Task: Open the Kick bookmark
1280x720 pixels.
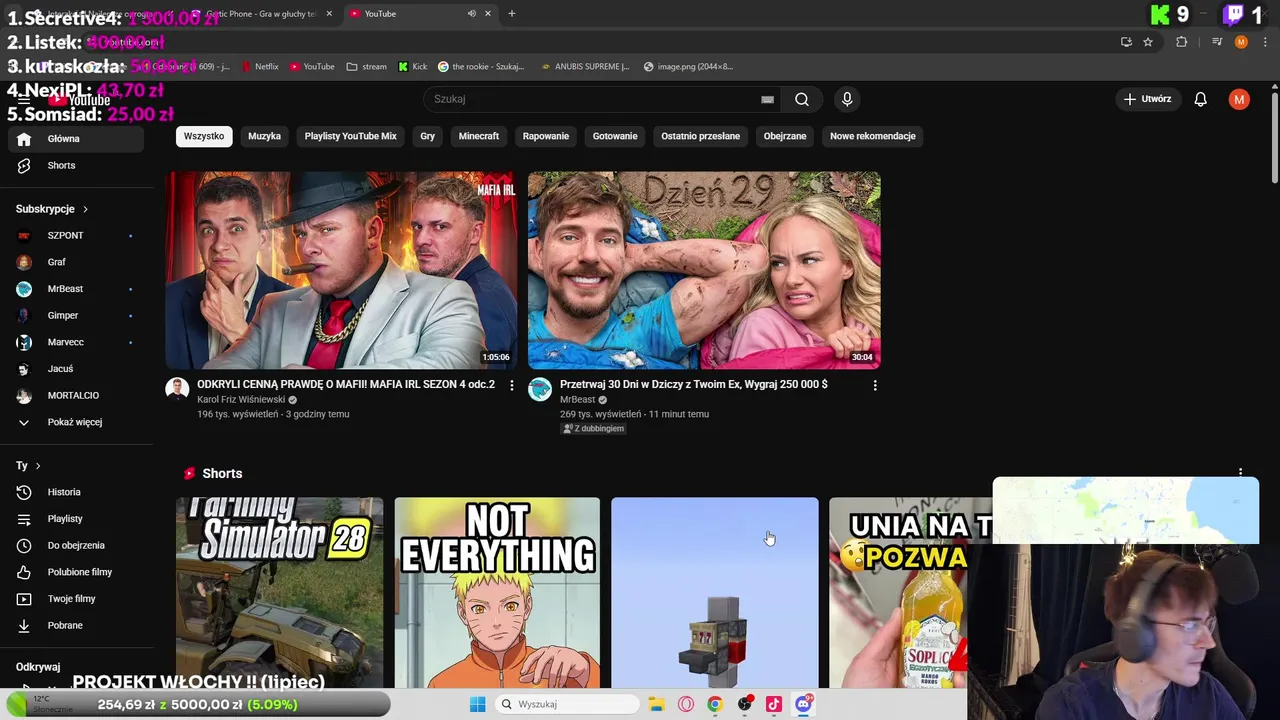Action: pos(413,67)
